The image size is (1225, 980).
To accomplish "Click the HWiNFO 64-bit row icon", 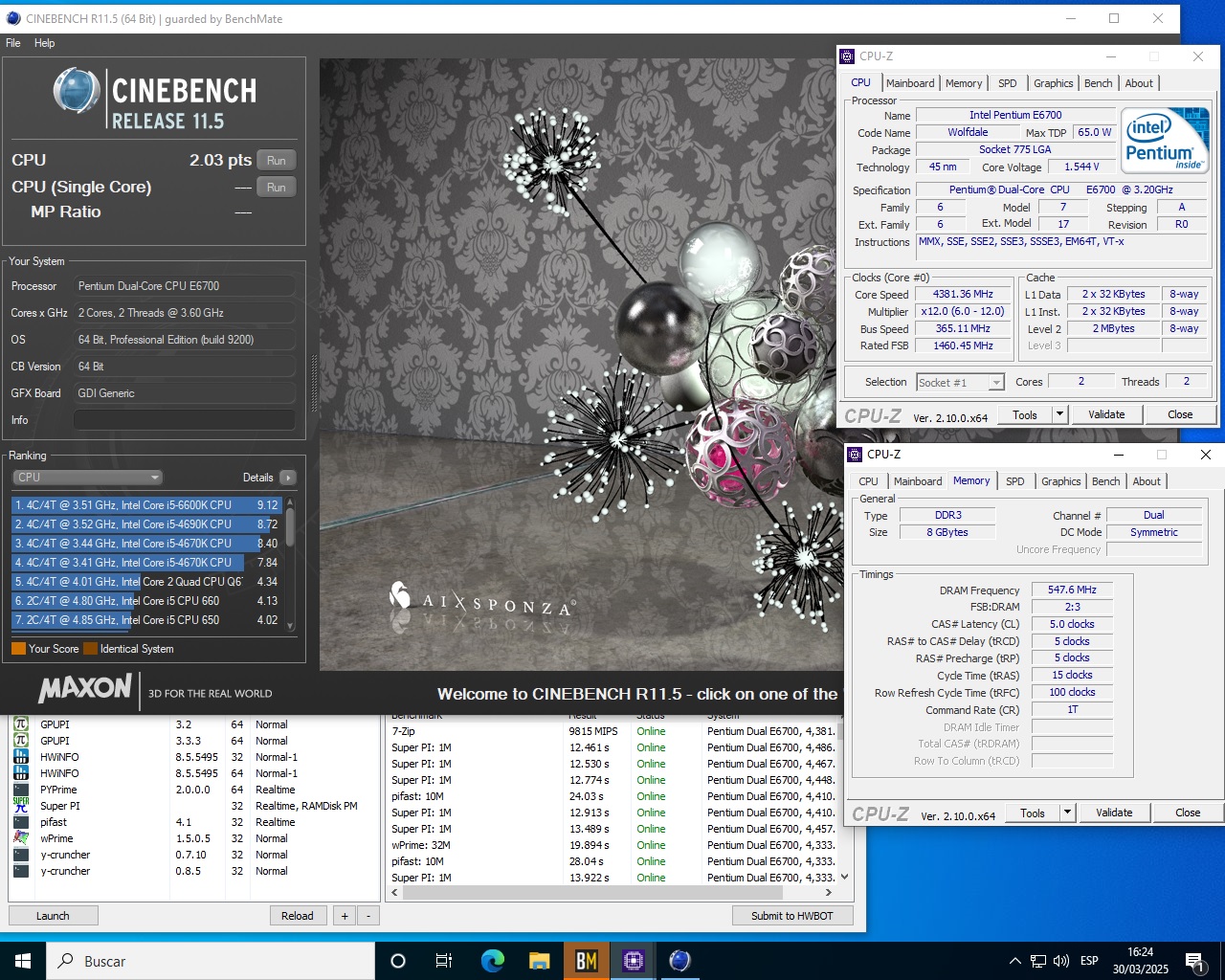I will tap(20, 773).
